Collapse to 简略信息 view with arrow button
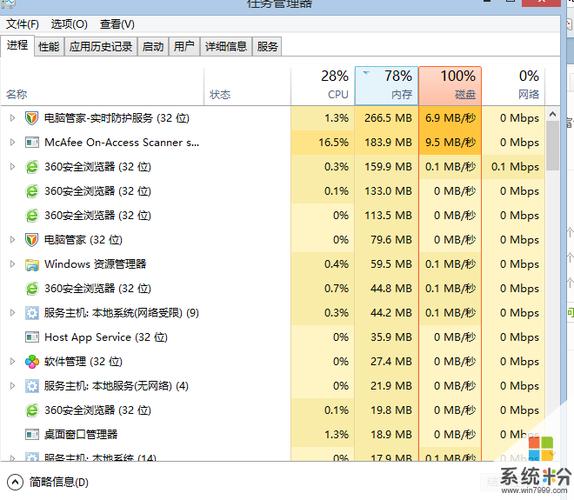 15,482
